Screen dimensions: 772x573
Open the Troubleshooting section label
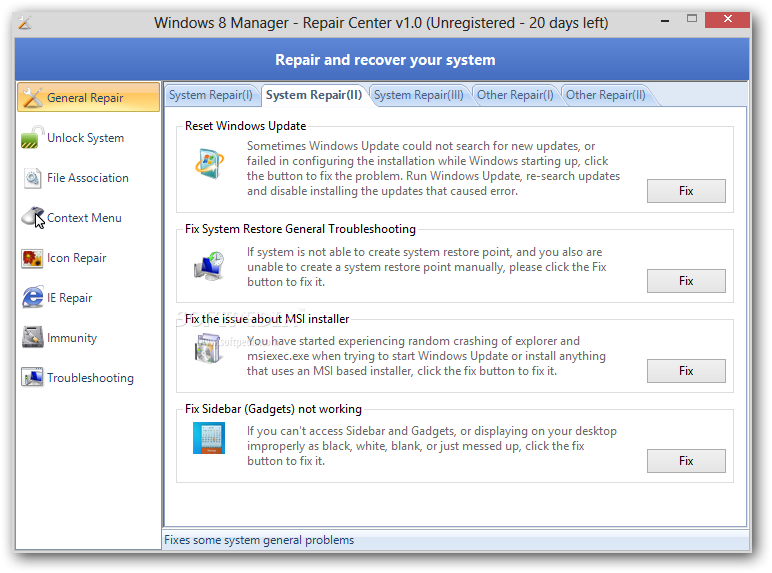[91, 378]
